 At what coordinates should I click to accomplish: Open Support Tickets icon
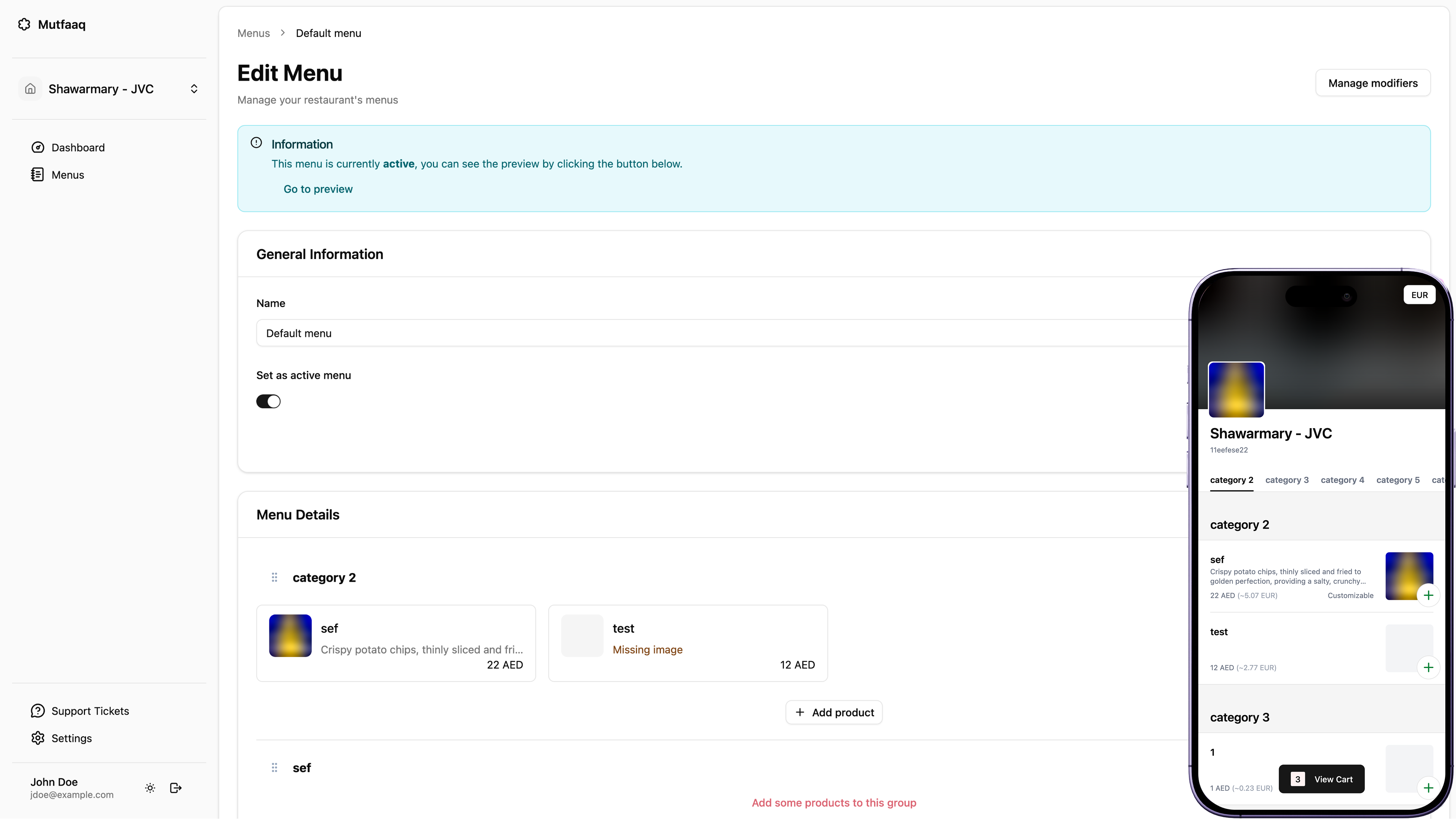pos(37,711)
